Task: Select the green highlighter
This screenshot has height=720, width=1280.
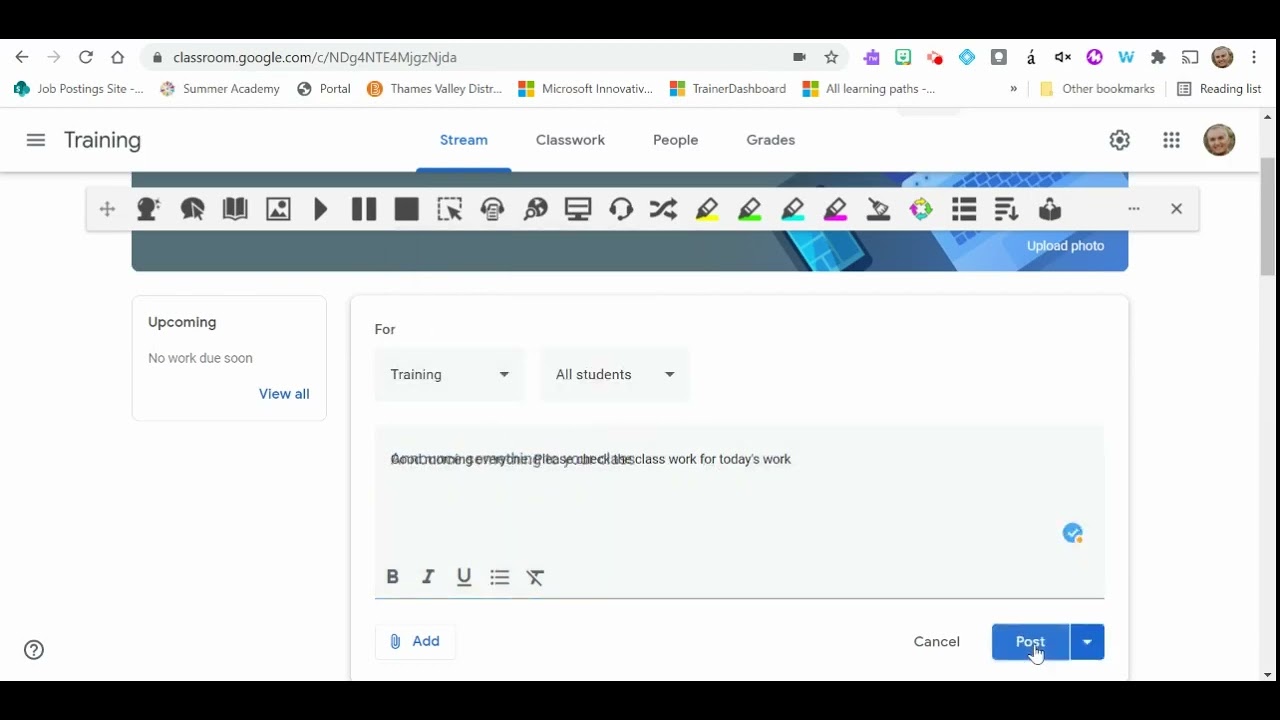Action: (x=750, y=209)
